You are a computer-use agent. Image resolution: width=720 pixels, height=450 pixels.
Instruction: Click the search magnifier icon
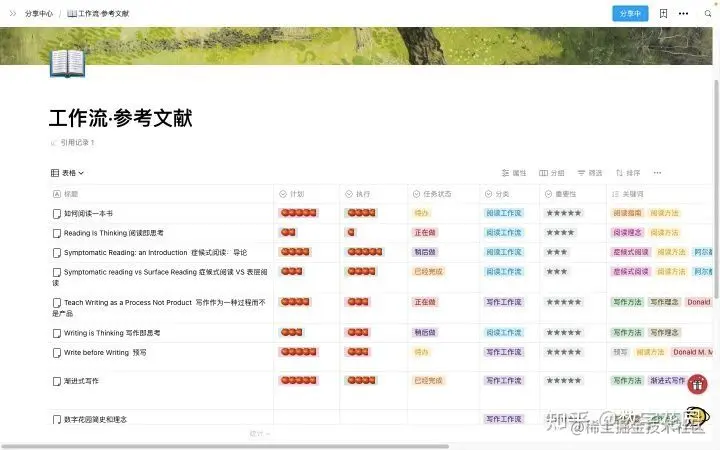708,14
